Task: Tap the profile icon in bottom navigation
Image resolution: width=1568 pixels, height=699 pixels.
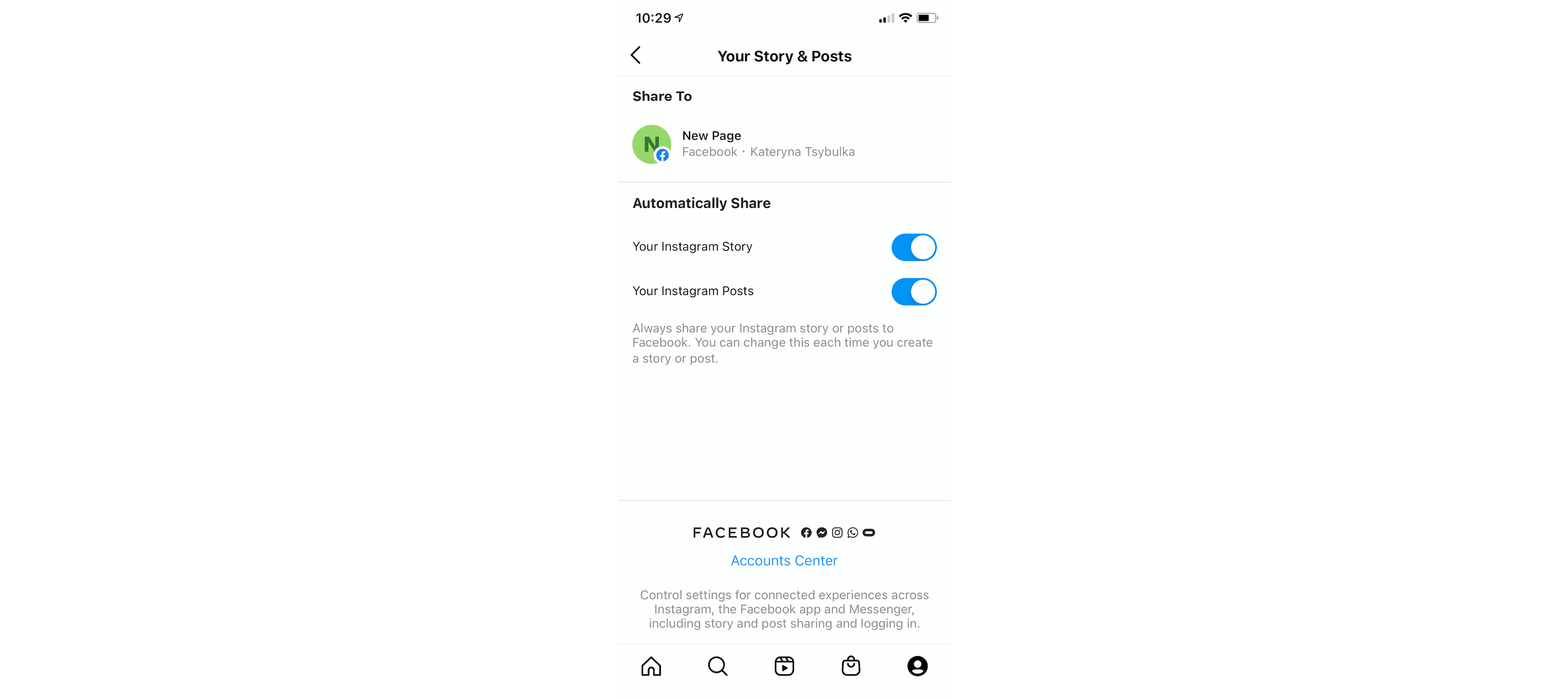Action: (x=917, y=666)
